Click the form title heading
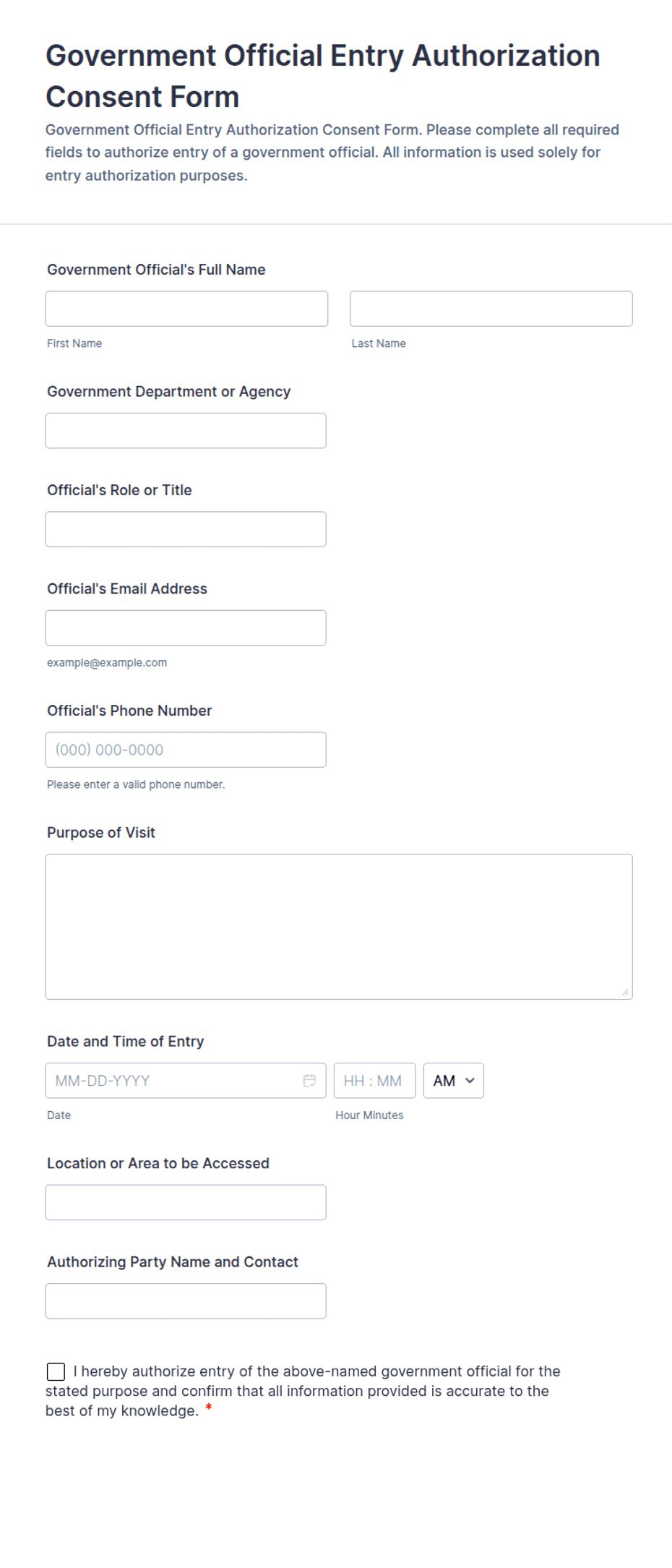 323,76
